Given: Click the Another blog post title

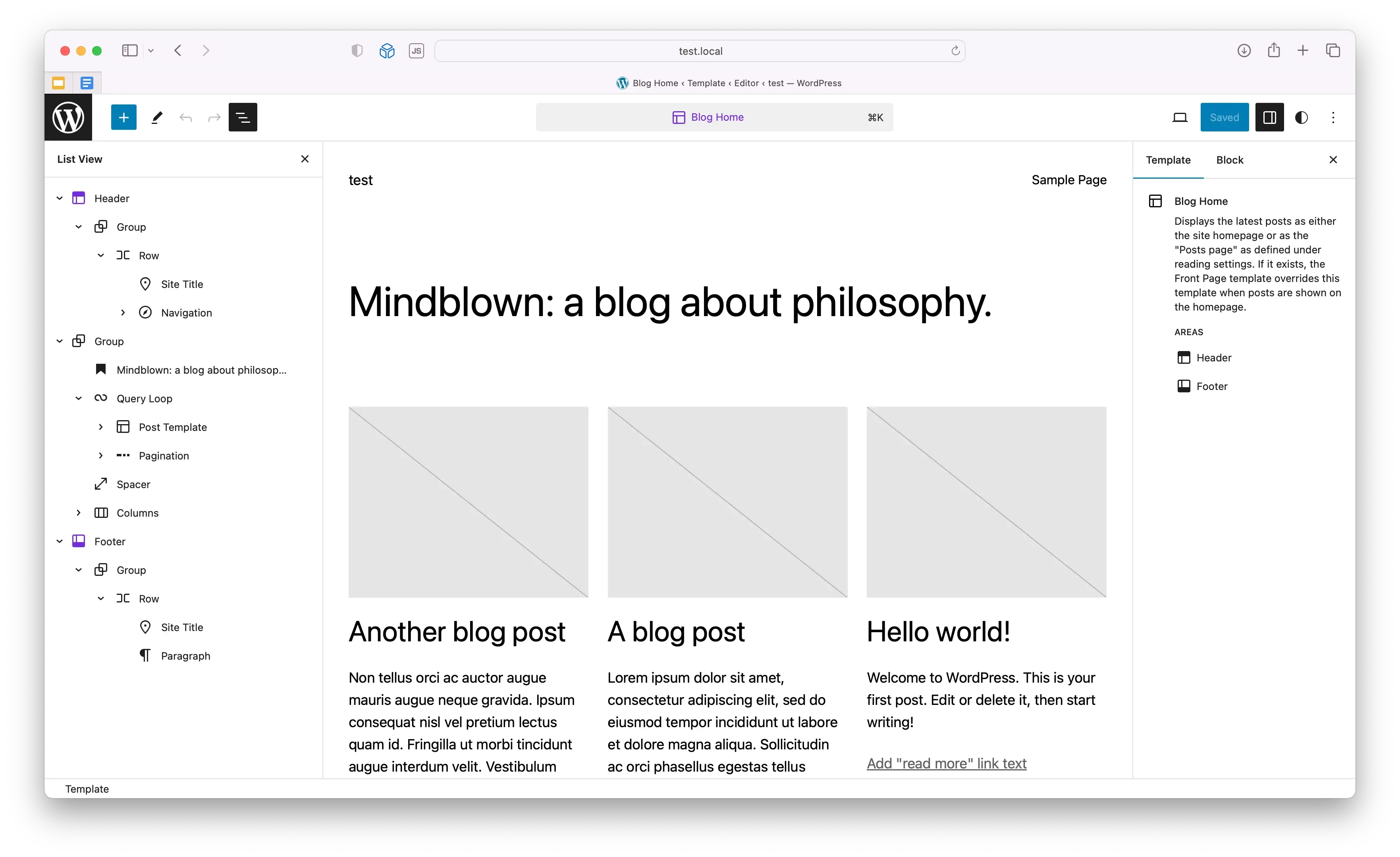Looking at the screenshot, I should (457, 632).
